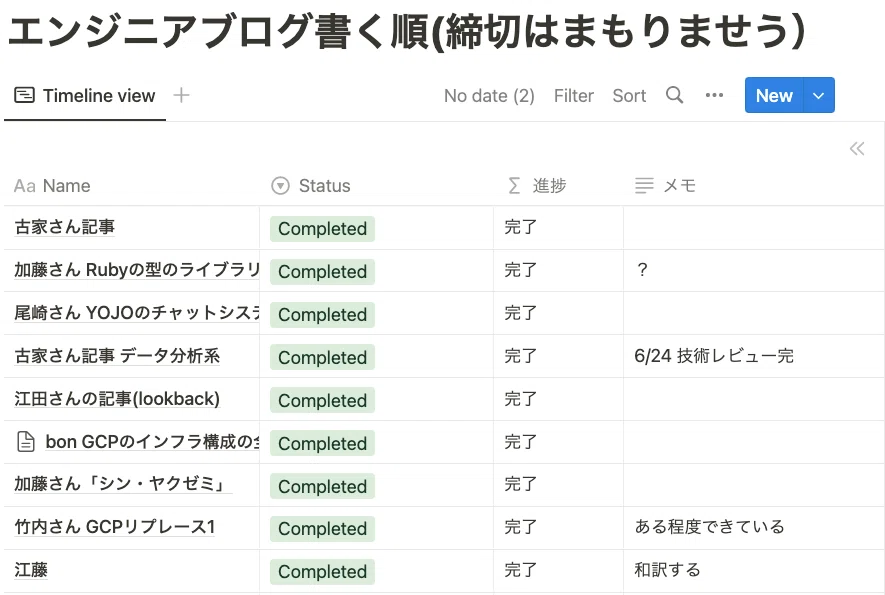Image resolution: width=885 pixels, height=595 pixels.
Task: Click the blue New button
Action: tap(774, 95)
